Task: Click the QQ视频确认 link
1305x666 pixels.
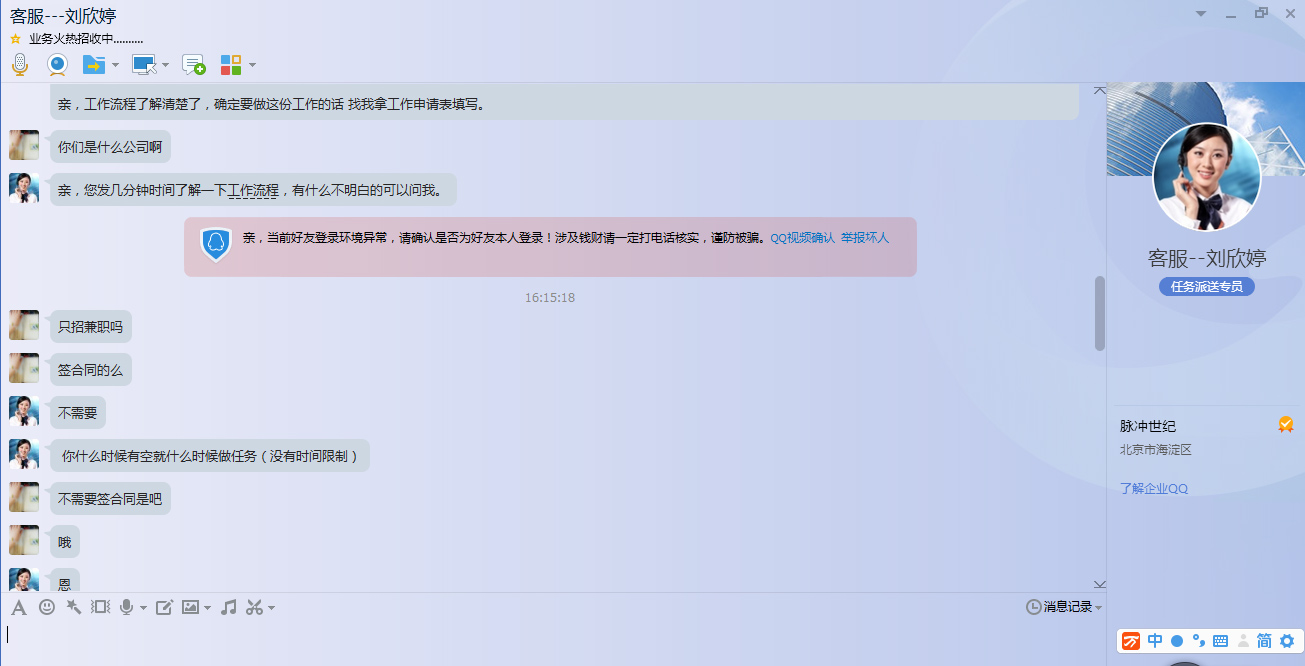Action: pos(802,238)
